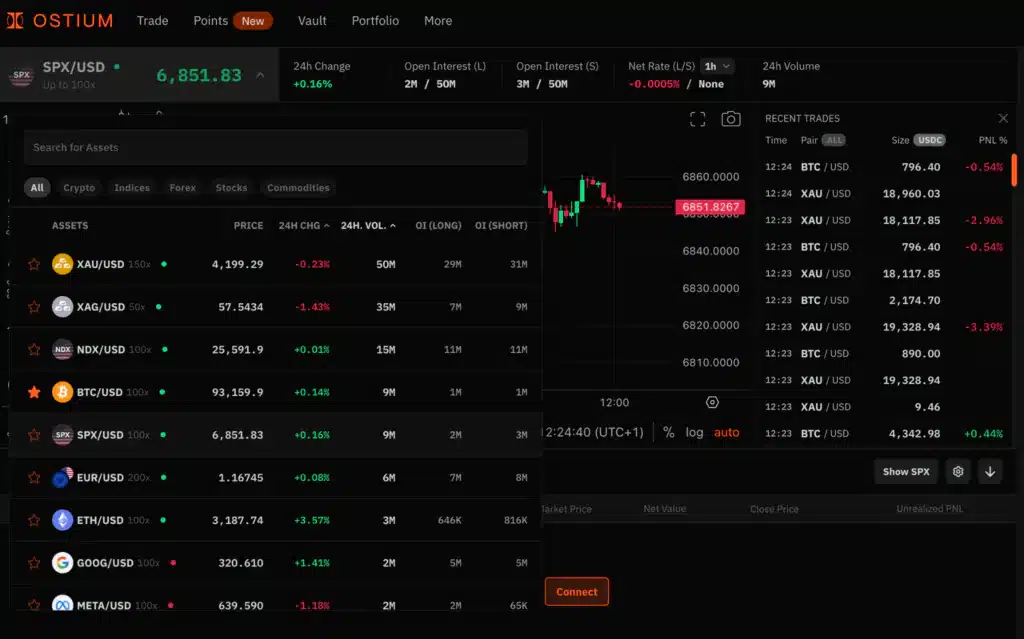Click the Bitcoin icon beside BTC/USD
This screenshot has height=639, width=1024.
coord(61,391)
